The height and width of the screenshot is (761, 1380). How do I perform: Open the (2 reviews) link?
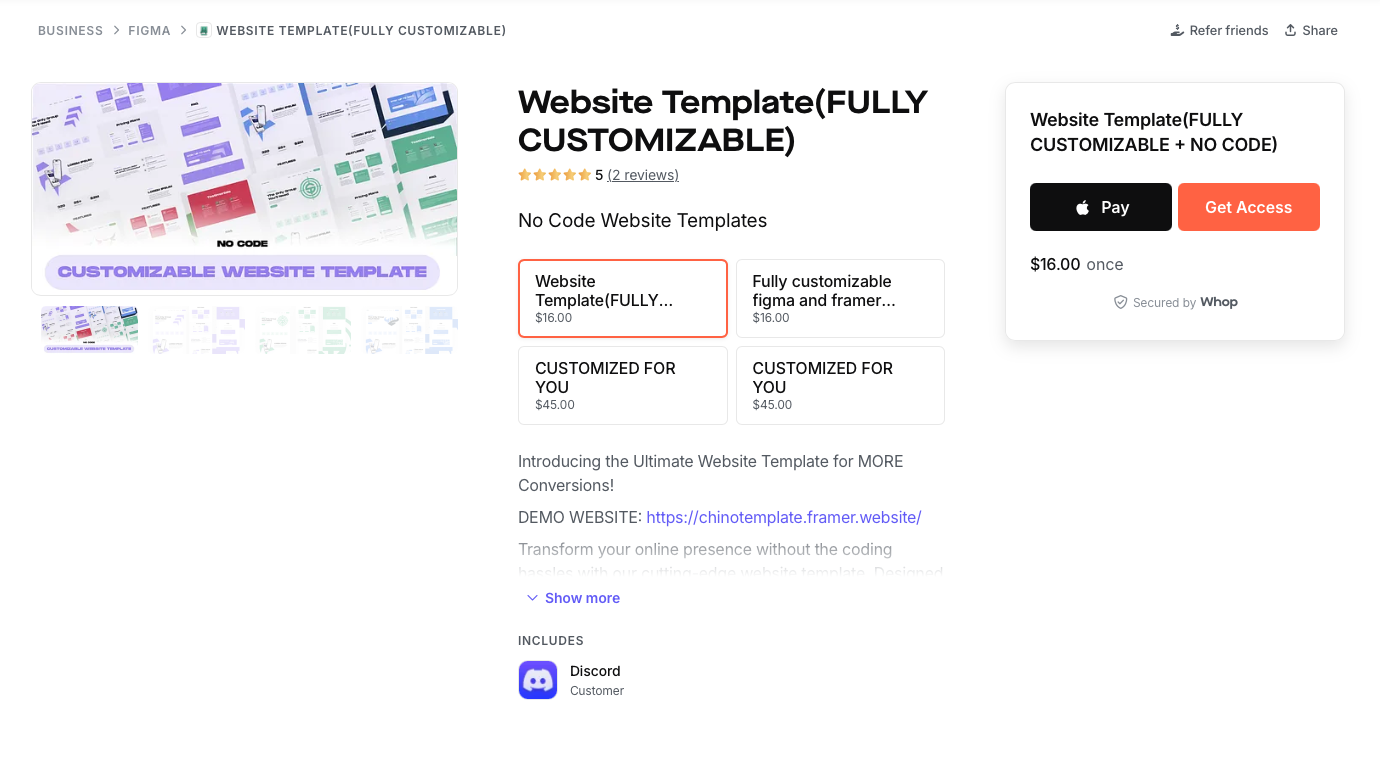pos(643,174)
